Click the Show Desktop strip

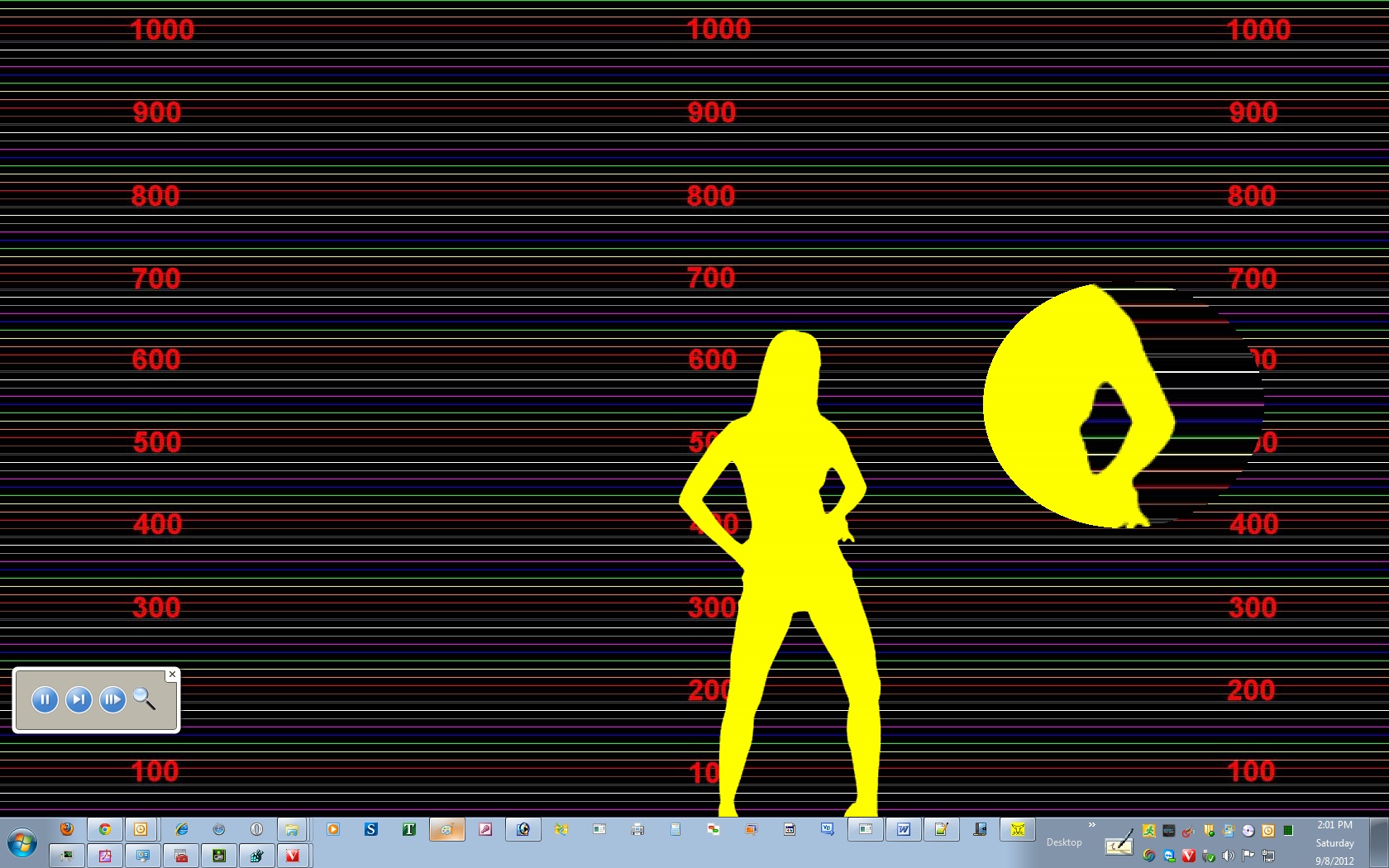[x=1381, y=842]
